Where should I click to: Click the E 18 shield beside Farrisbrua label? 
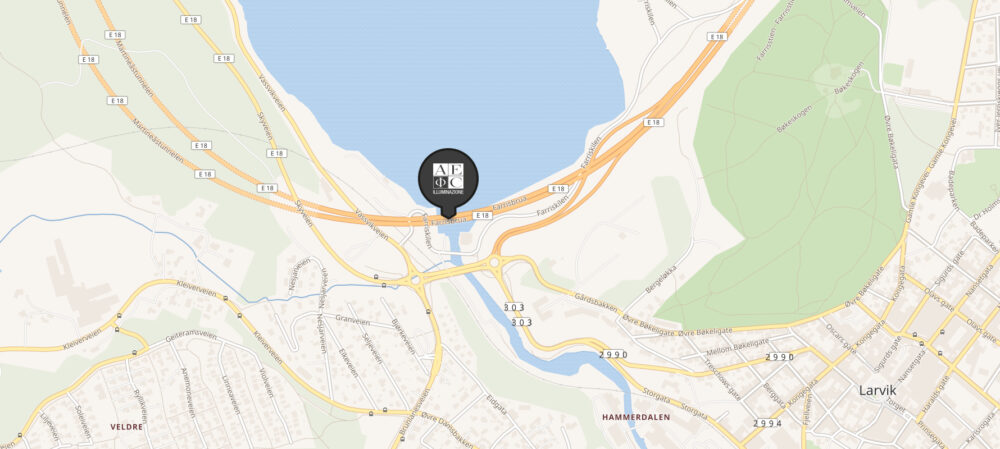coord(483,216)
